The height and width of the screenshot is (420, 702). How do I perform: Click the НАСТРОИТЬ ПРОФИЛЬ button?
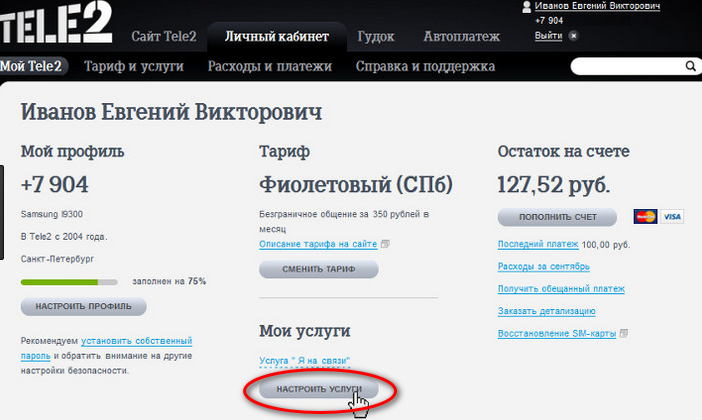pyautogui.click(x=84, y=307)
